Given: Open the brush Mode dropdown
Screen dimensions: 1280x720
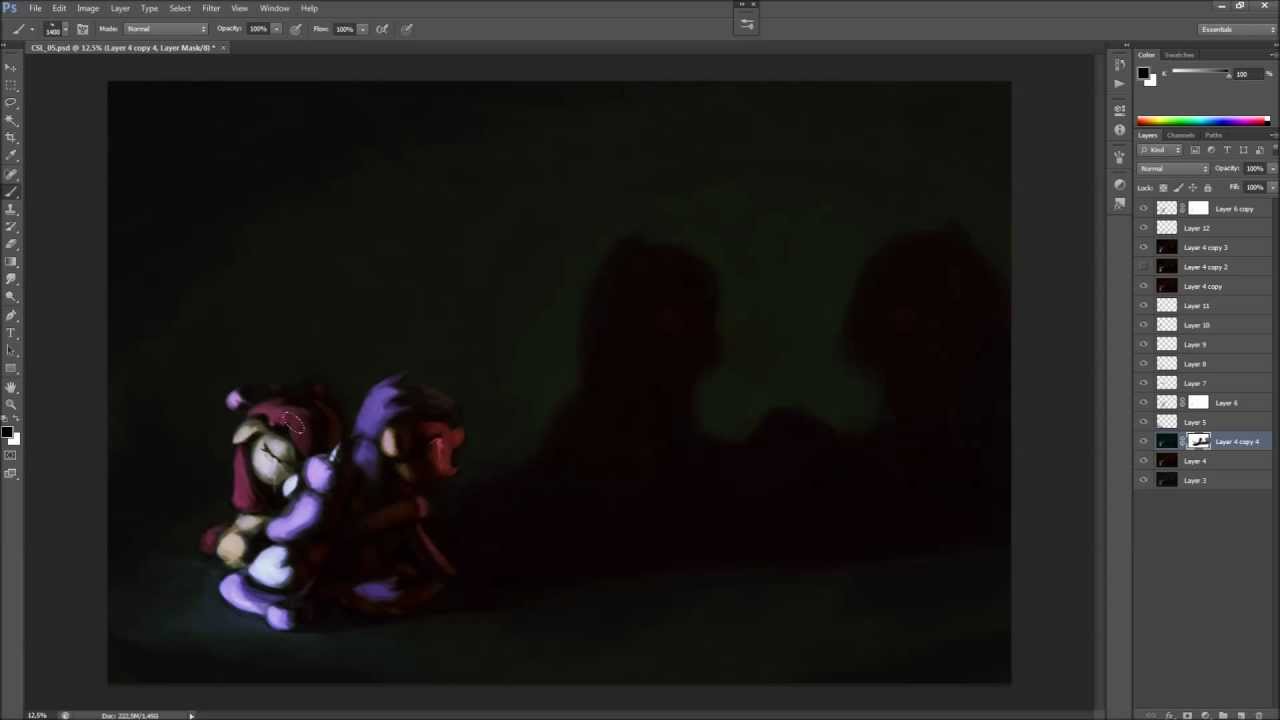Looking at the screenshot, I should pos(163,29).
